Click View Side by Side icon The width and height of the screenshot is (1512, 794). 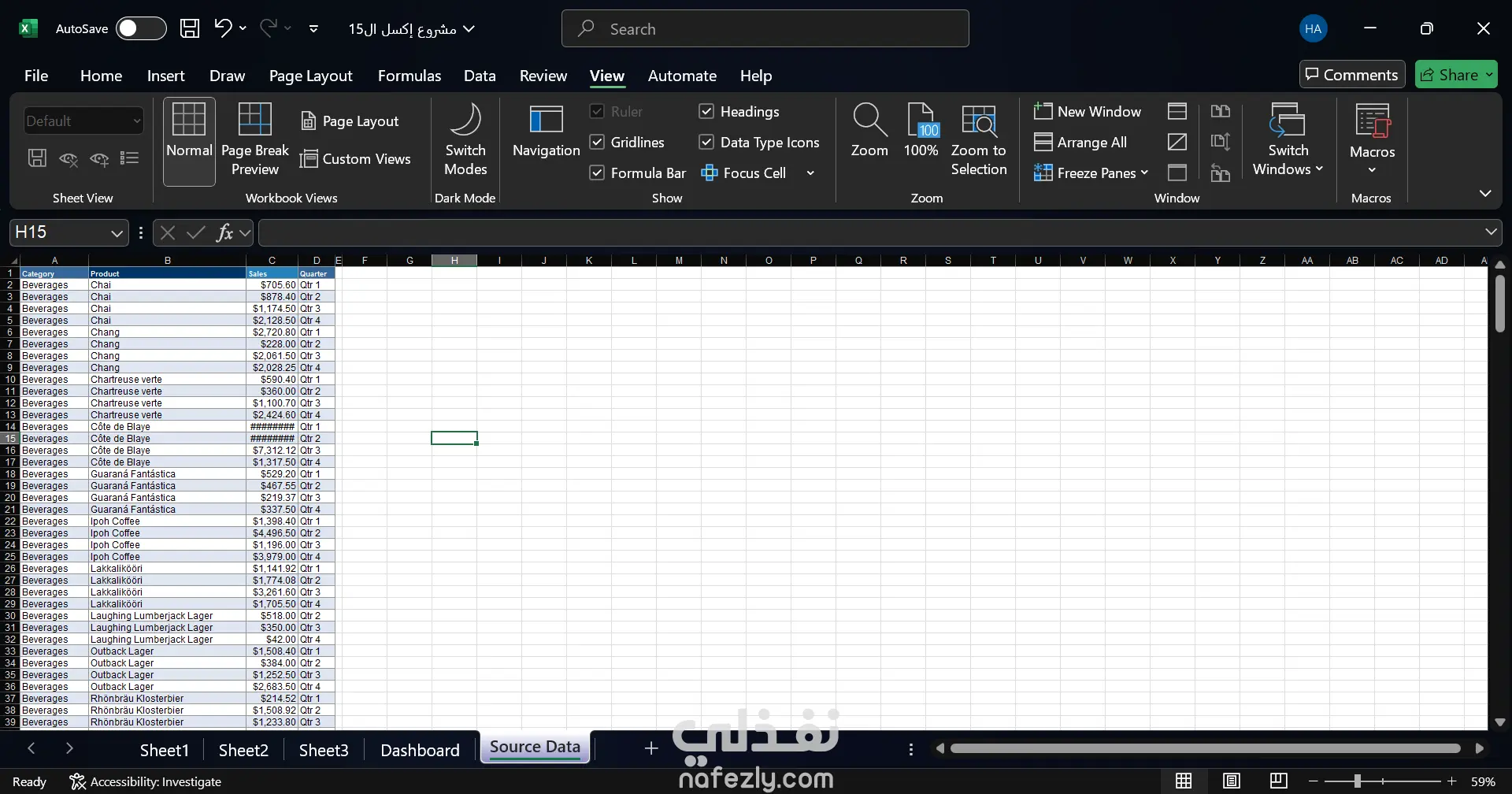click(x=1221, y=112)
